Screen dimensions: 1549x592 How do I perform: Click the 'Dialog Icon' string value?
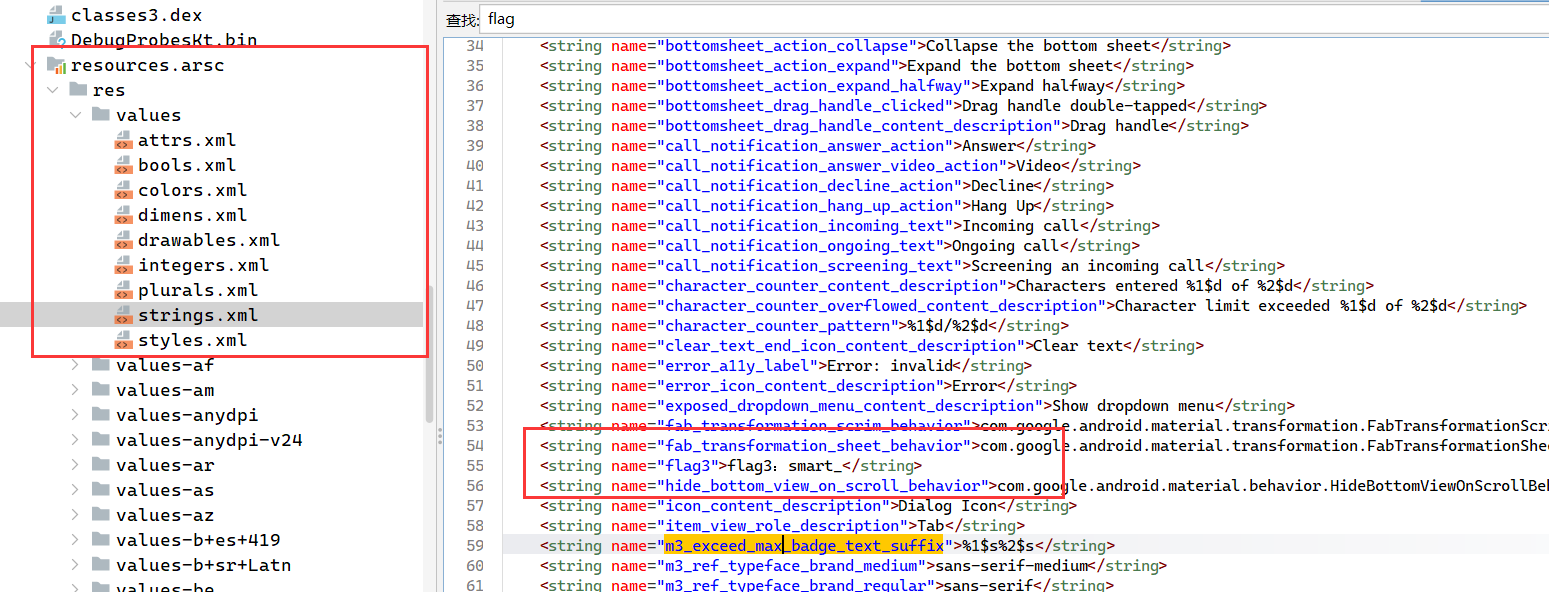[943, 506]
